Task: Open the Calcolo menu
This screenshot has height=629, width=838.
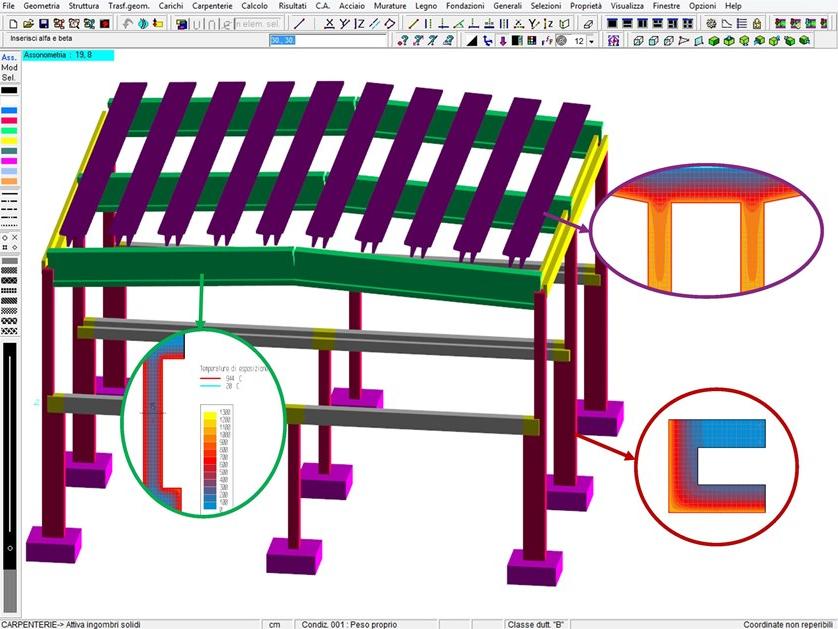Action: click(x=254, y=6)
